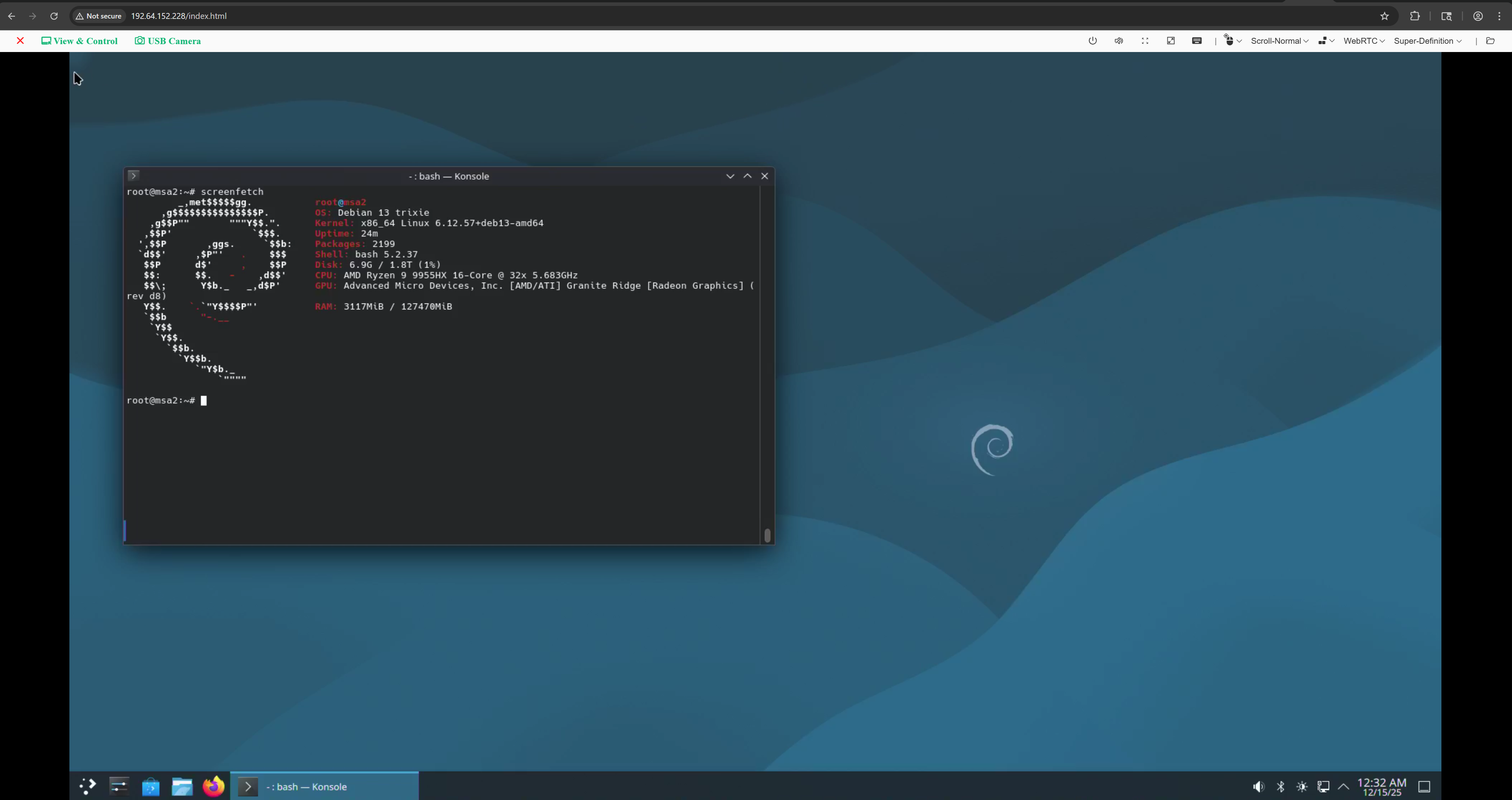The image size is (1512, 800).
Task: Click the bash Konsole taskbar entry
Action: [324, 787]
